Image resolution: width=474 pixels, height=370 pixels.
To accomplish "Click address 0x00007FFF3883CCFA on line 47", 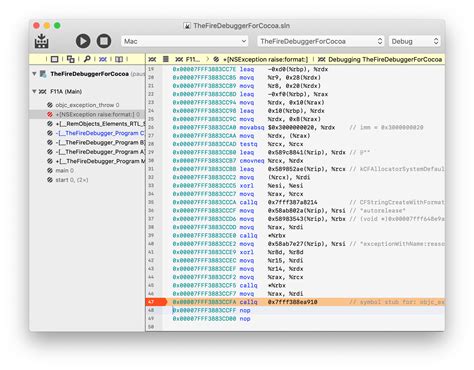I will click(204, 302).
